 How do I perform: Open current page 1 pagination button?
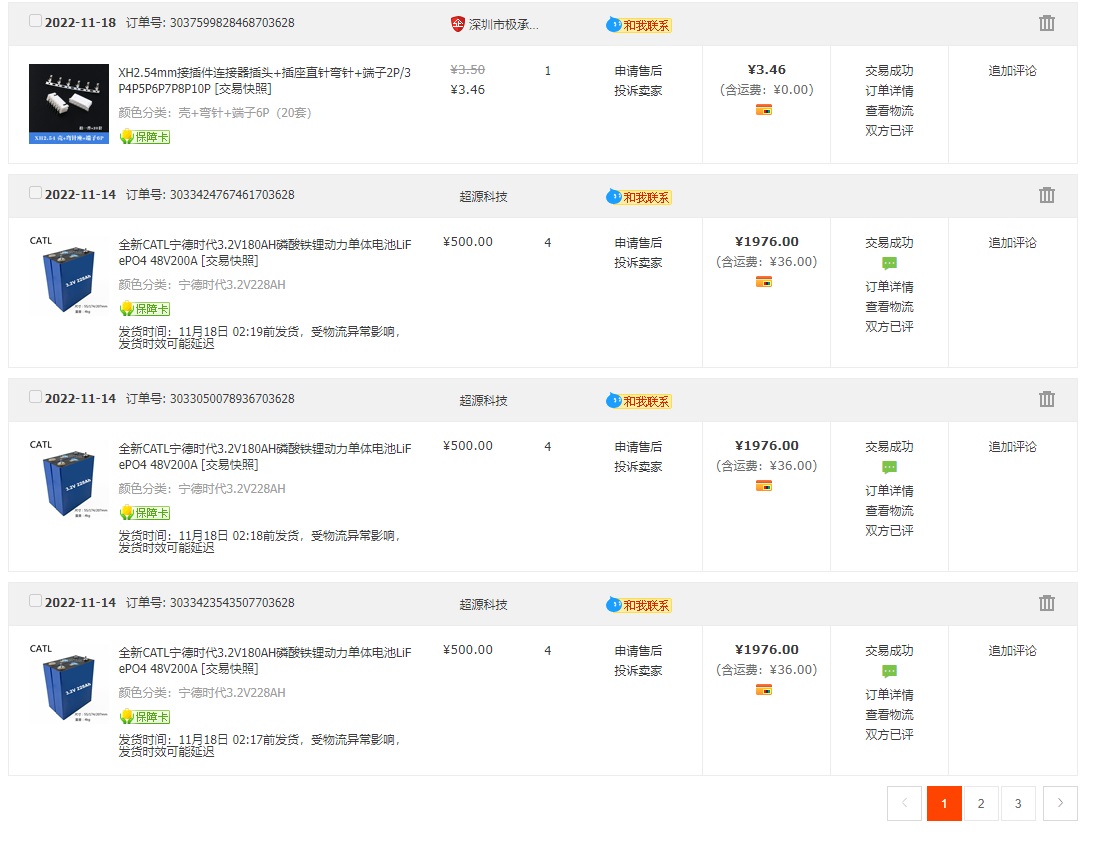(944, 803)
